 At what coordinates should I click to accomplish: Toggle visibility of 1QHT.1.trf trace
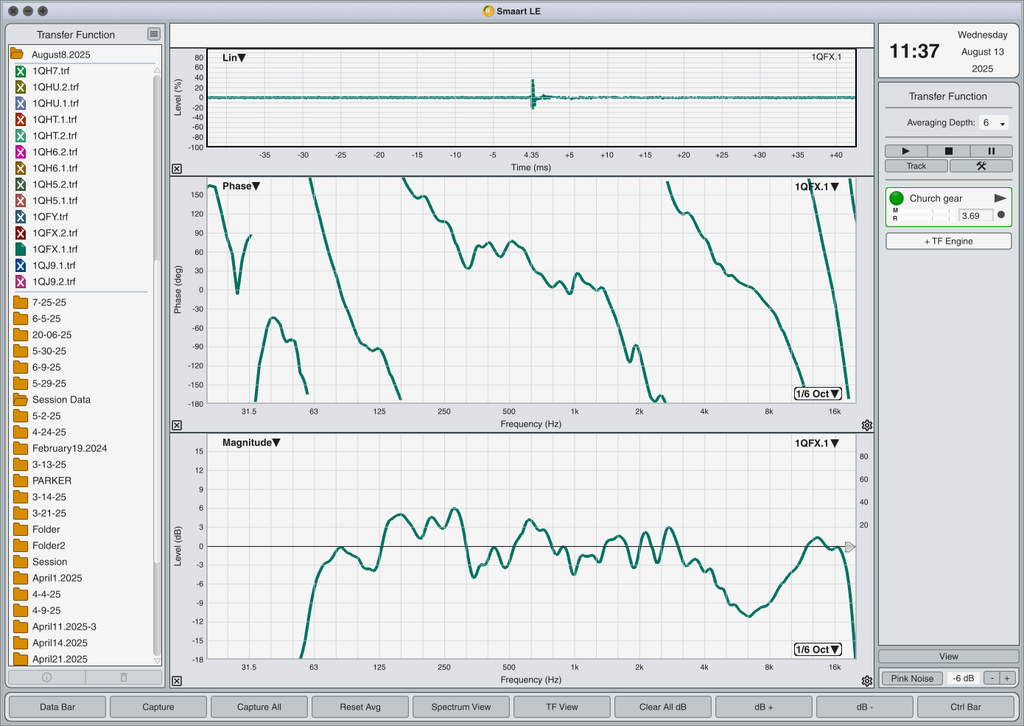(20, 119)
